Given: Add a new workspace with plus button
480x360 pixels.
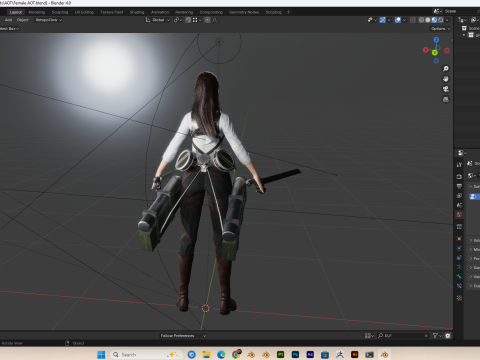Looking at the screenshot, I should [x=288, y=12].
